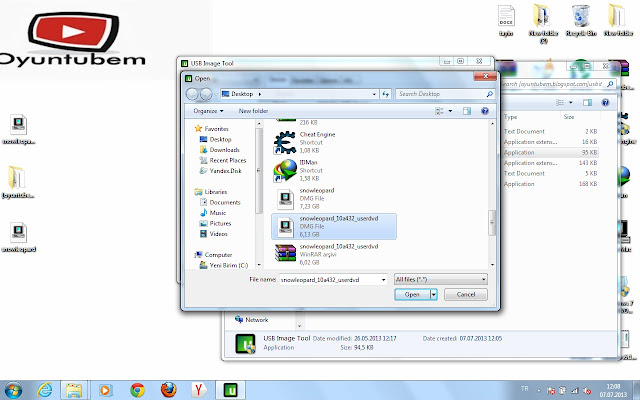Open Desktop in the Favorites list
This screenshot has height=400, width=640.
(x=220, y=139)
